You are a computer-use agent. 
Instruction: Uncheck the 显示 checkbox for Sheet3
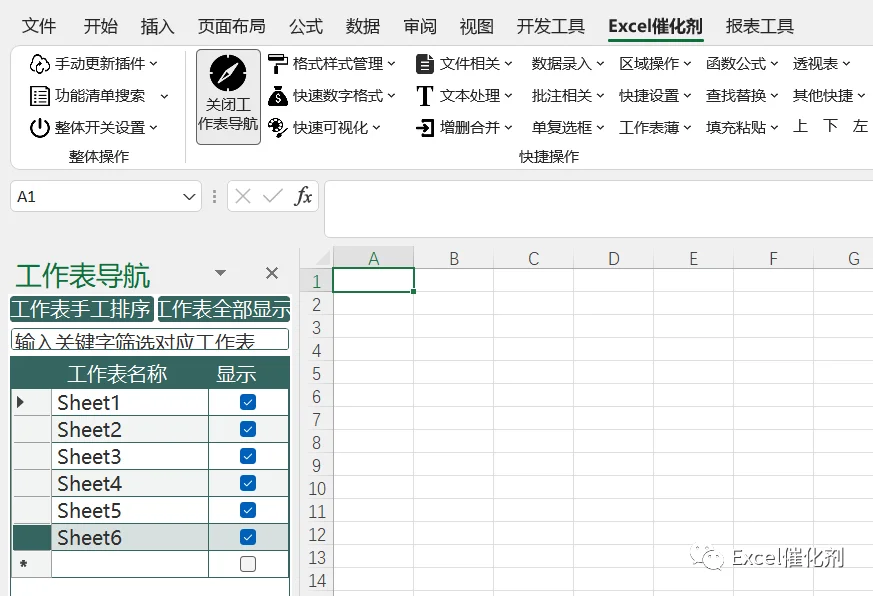(x=248, y=456)
